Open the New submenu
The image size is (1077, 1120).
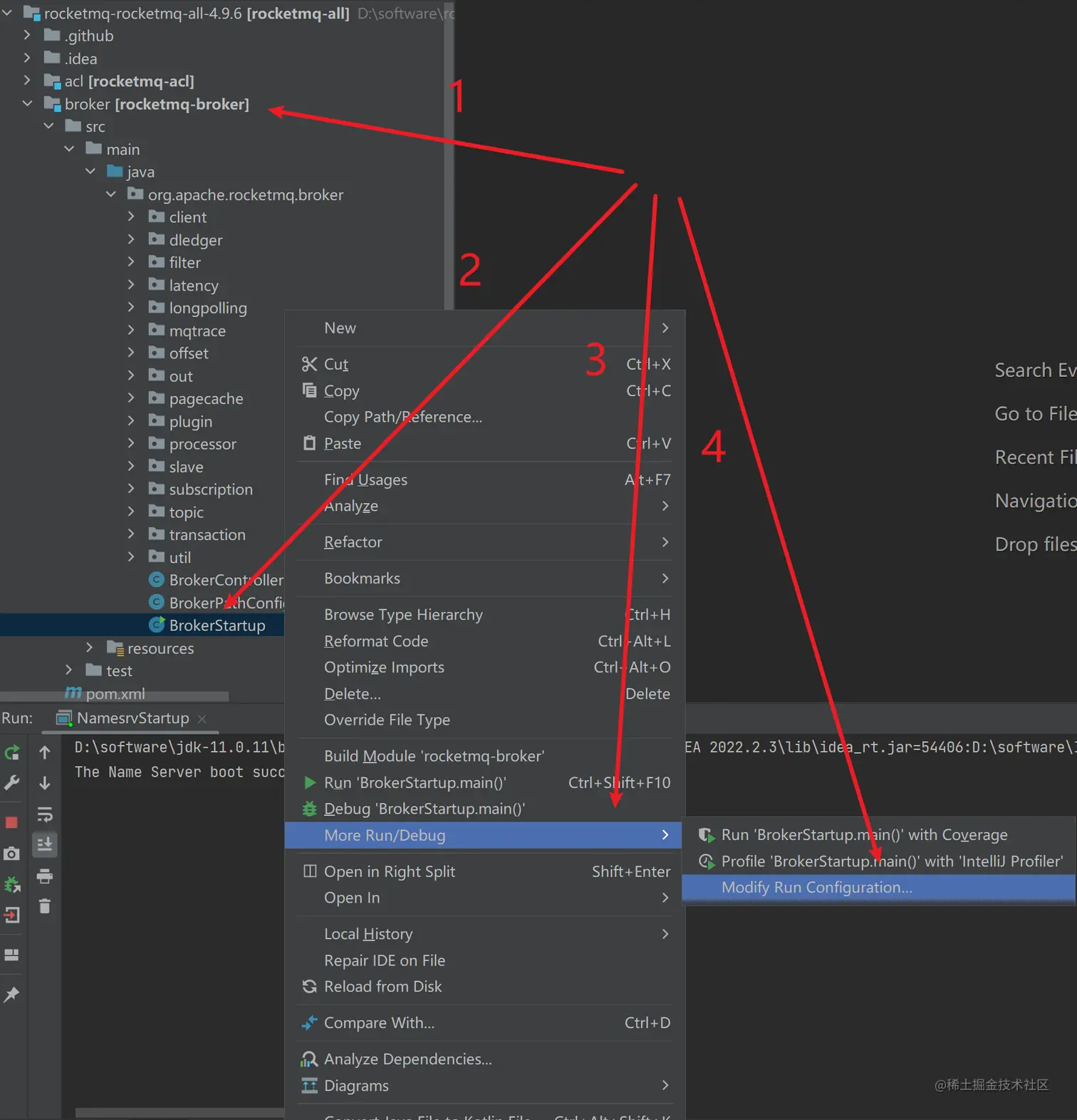coord(484,328)
